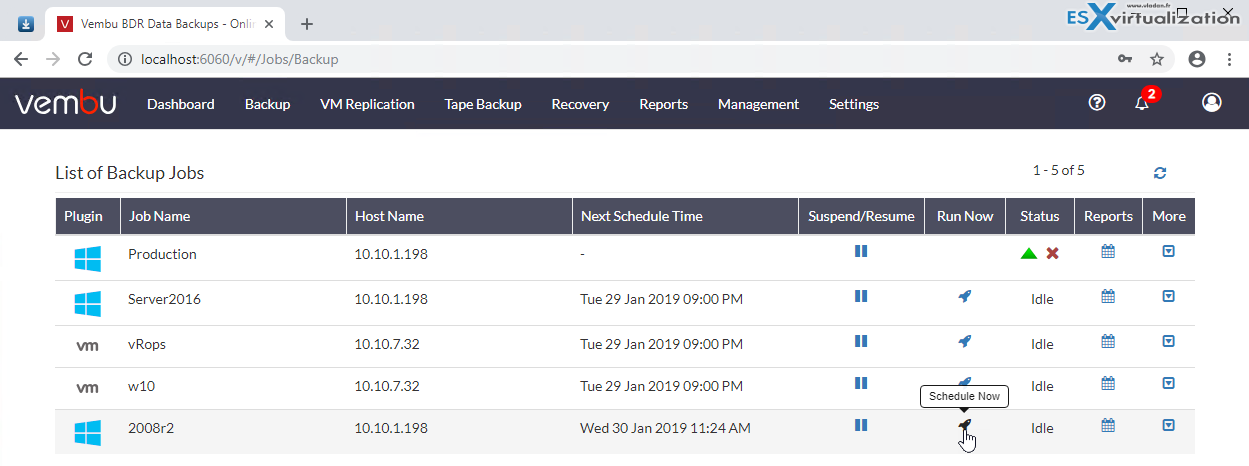Expand More options for vRops job

(1168, 341)
